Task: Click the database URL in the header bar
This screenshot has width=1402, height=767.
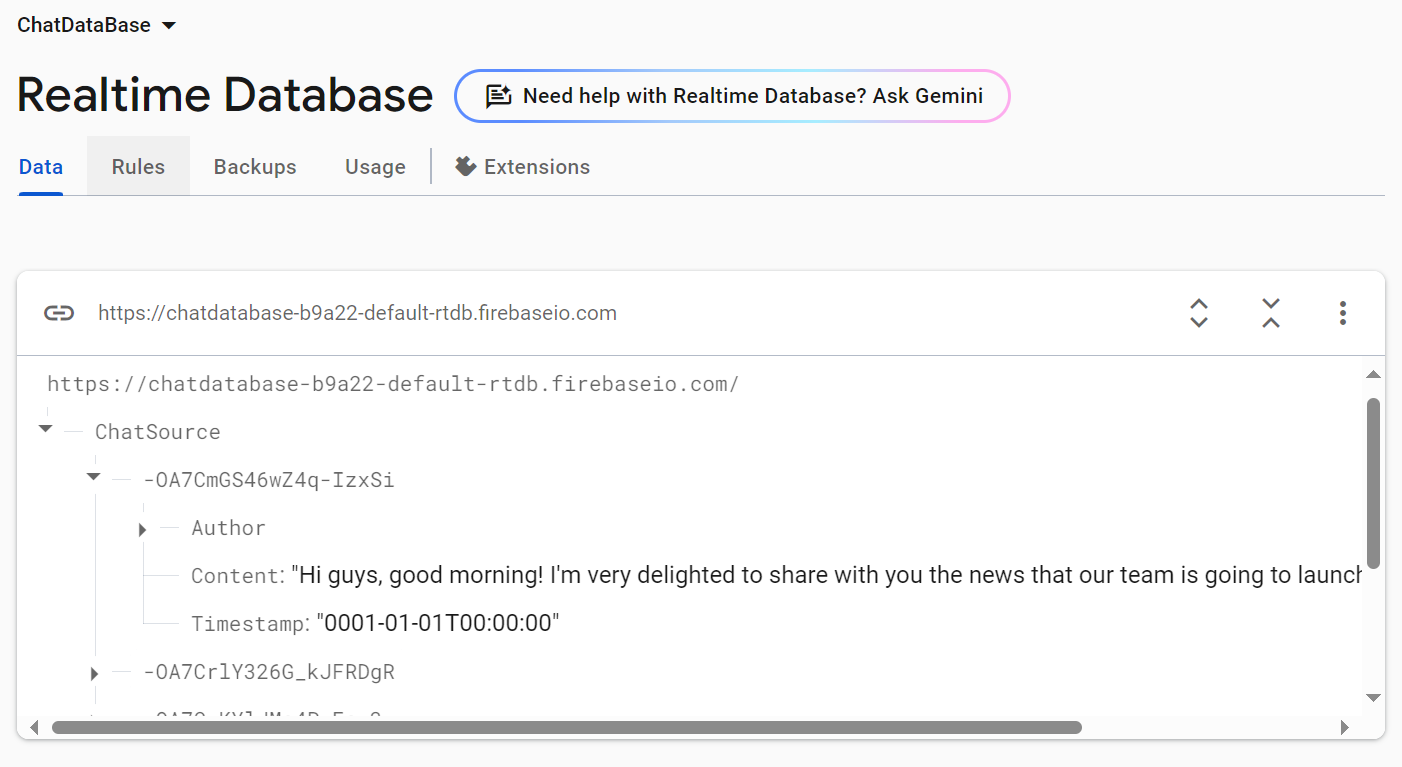Action: [x=357, y=313]
